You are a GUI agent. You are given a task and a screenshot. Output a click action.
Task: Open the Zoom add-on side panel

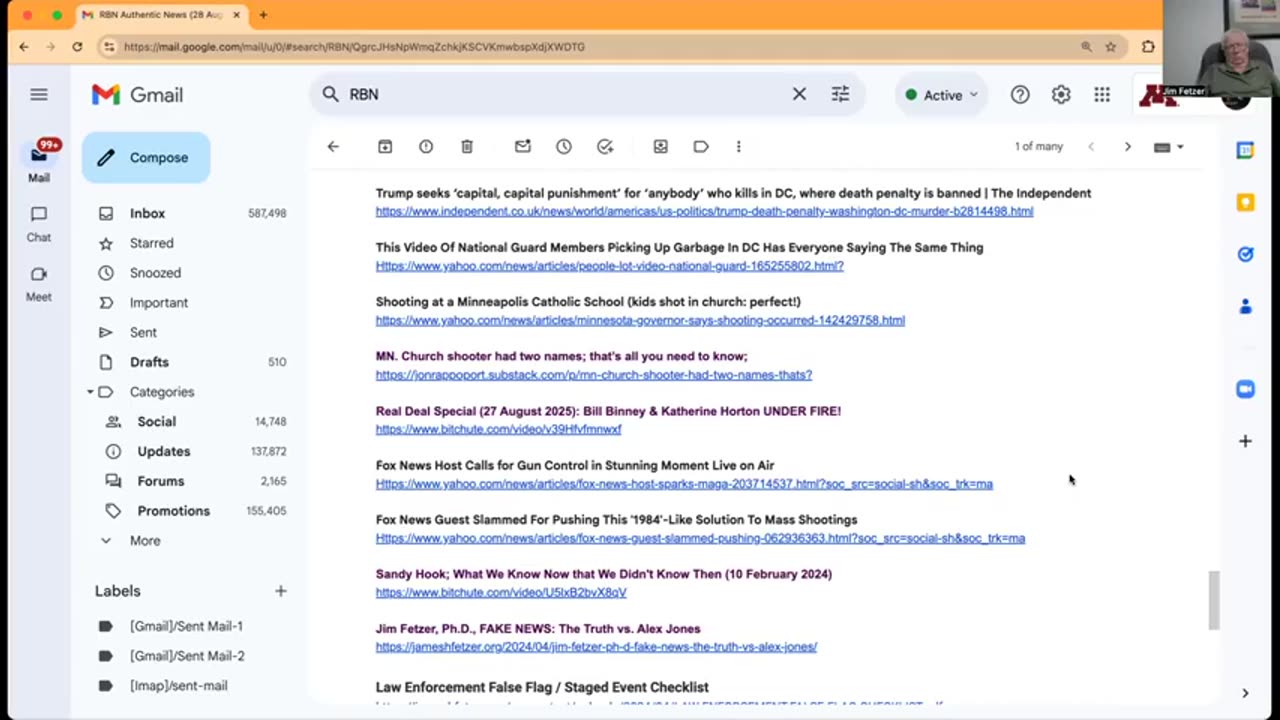[x=1245, y=389]
